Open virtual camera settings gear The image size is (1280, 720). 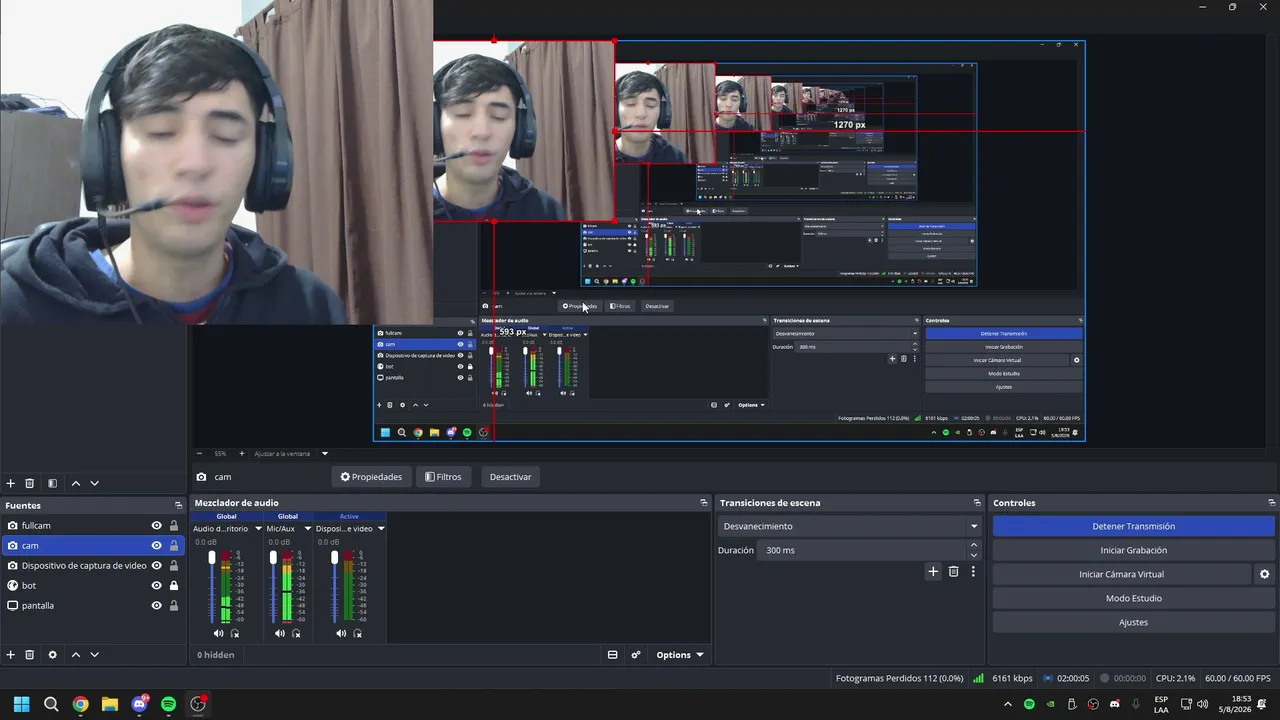point(1264,574)
